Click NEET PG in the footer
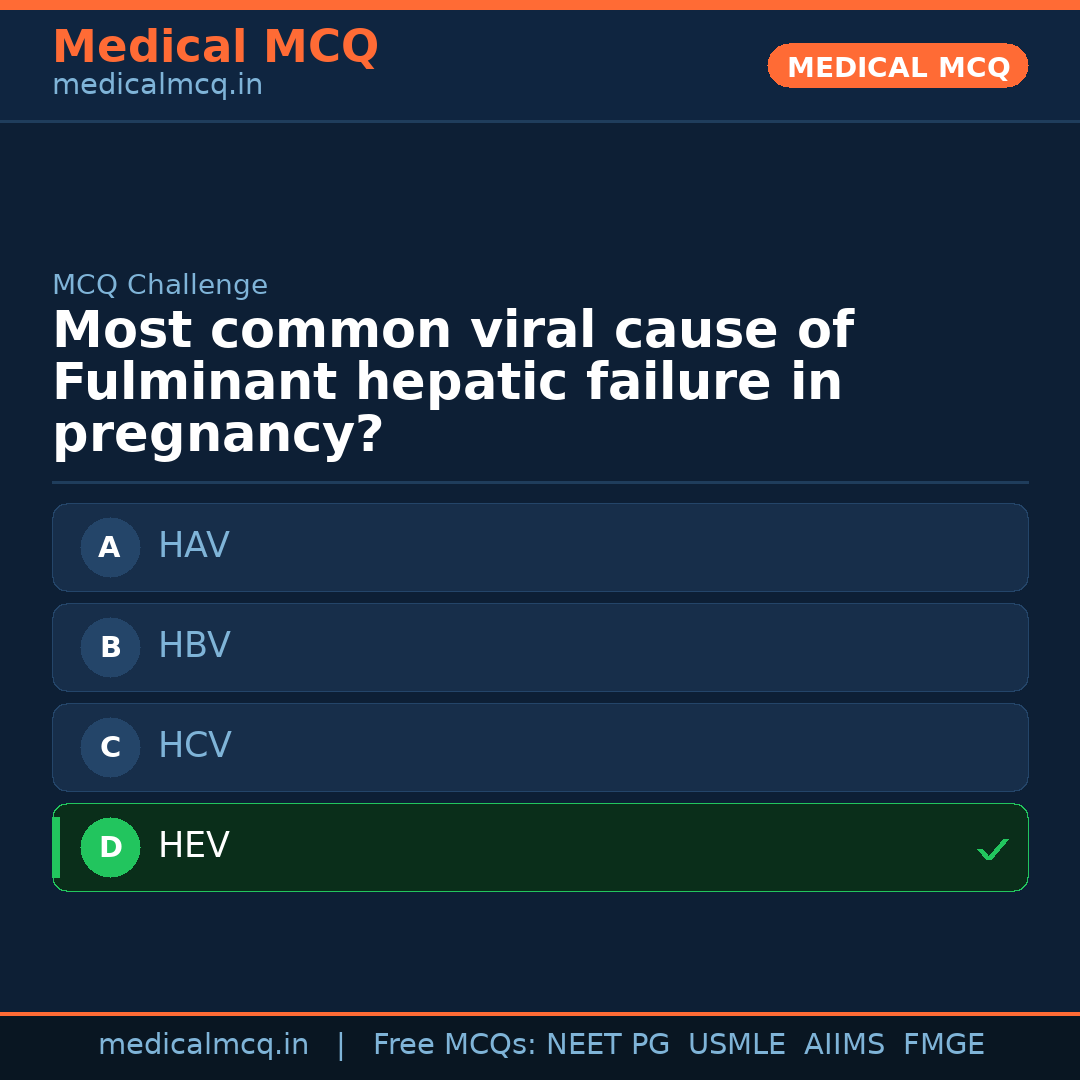Viewport: 1080px width, 1080px height. click(608, 1045)
